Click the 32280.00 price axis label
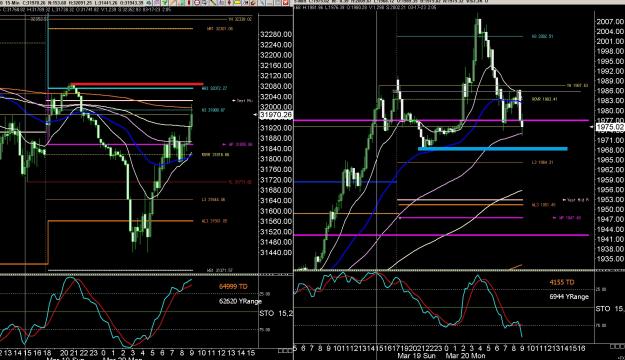The image size is (625, 360). (x=276, y=34)
